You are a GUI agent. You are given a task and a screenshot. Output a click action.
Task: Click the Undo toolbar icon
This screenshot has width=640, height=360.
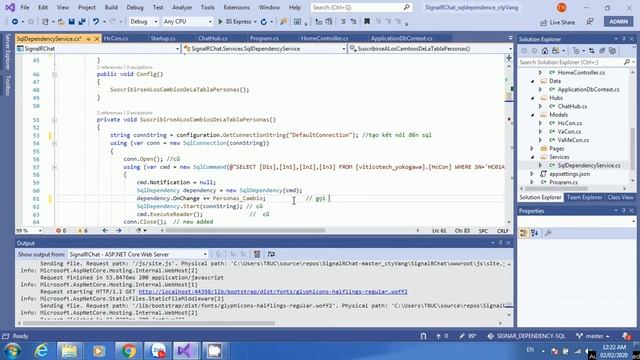coord(96,22)
